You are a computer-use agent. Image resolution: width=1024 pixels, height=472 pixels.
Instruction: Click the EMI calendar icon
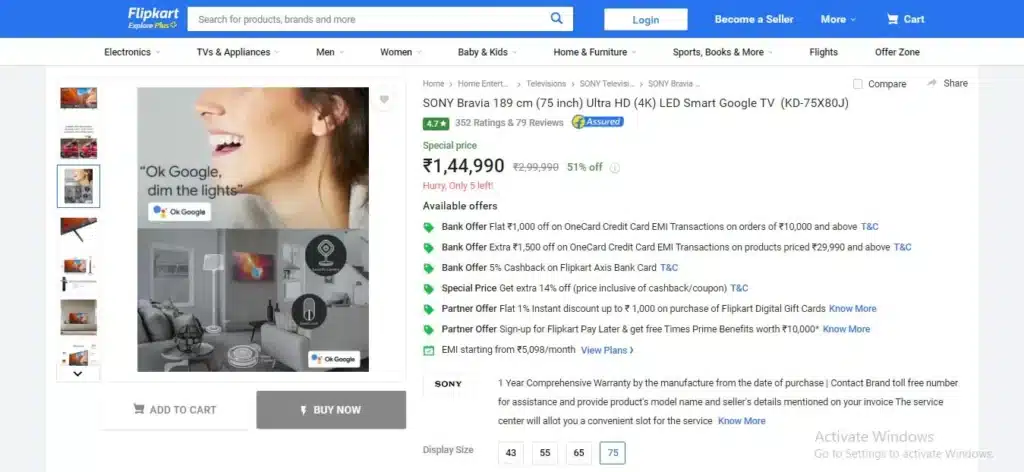428,350
